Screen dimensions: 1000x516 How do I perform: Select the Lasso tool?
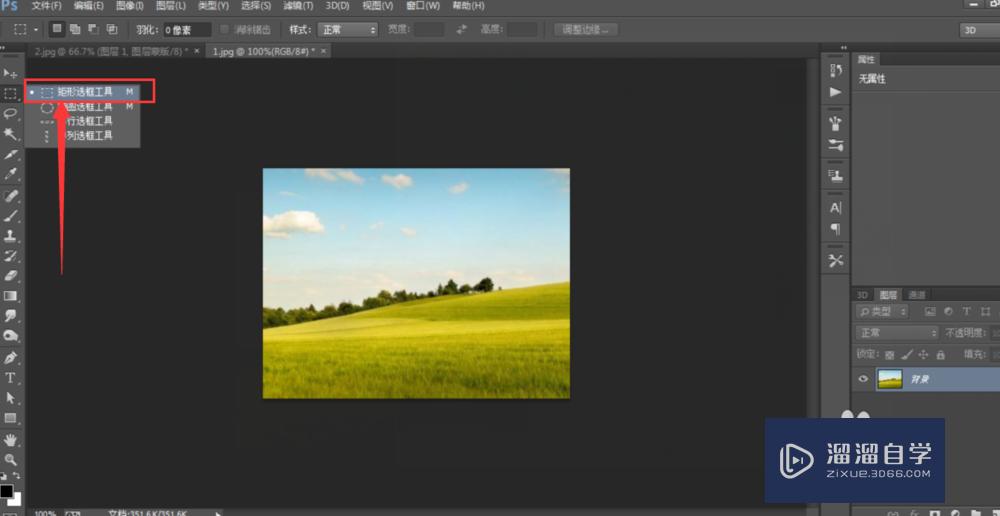[10, 114]
